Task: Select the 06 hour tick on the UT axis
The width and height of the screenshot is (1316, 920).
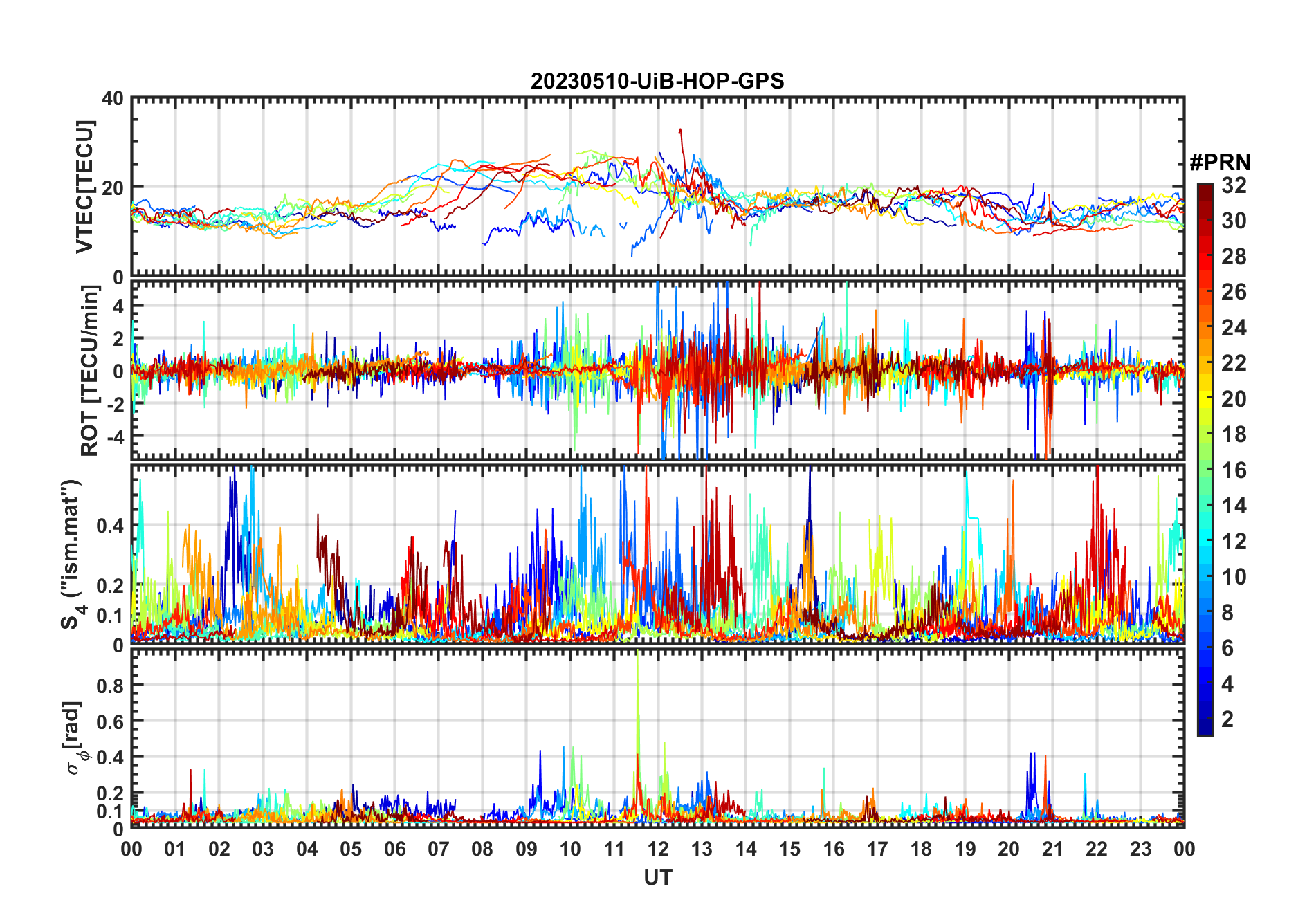Action: point(394,849)
